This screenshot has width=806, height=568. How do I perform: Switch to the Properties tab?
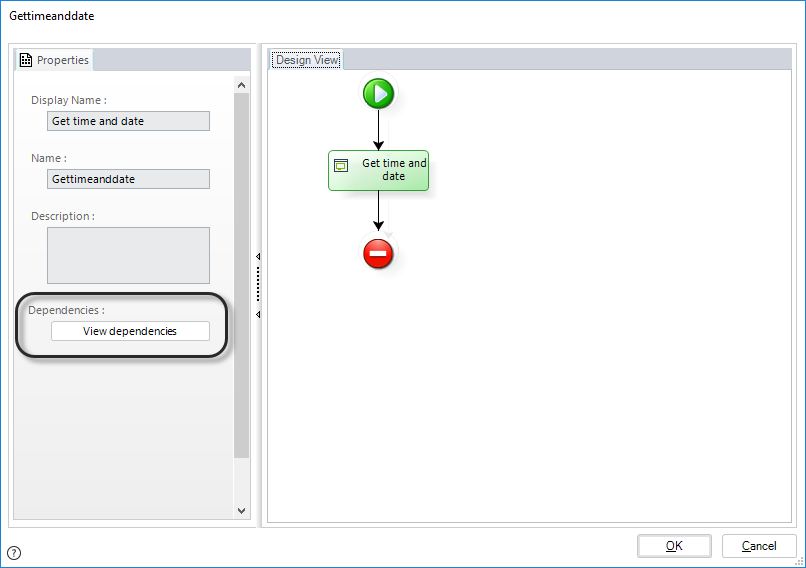tap(54, 60)
